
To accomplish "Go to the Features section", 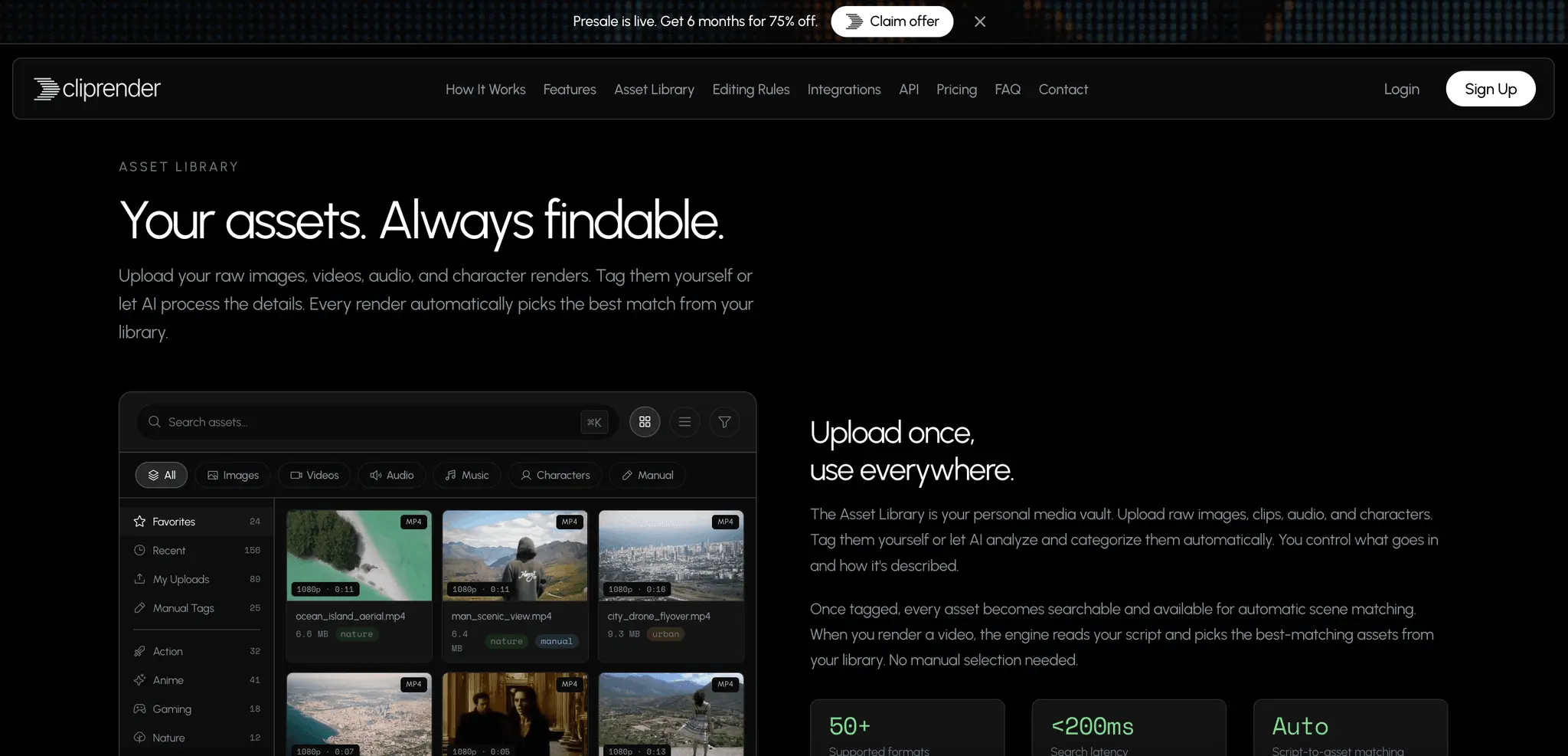I will [570, 90].
